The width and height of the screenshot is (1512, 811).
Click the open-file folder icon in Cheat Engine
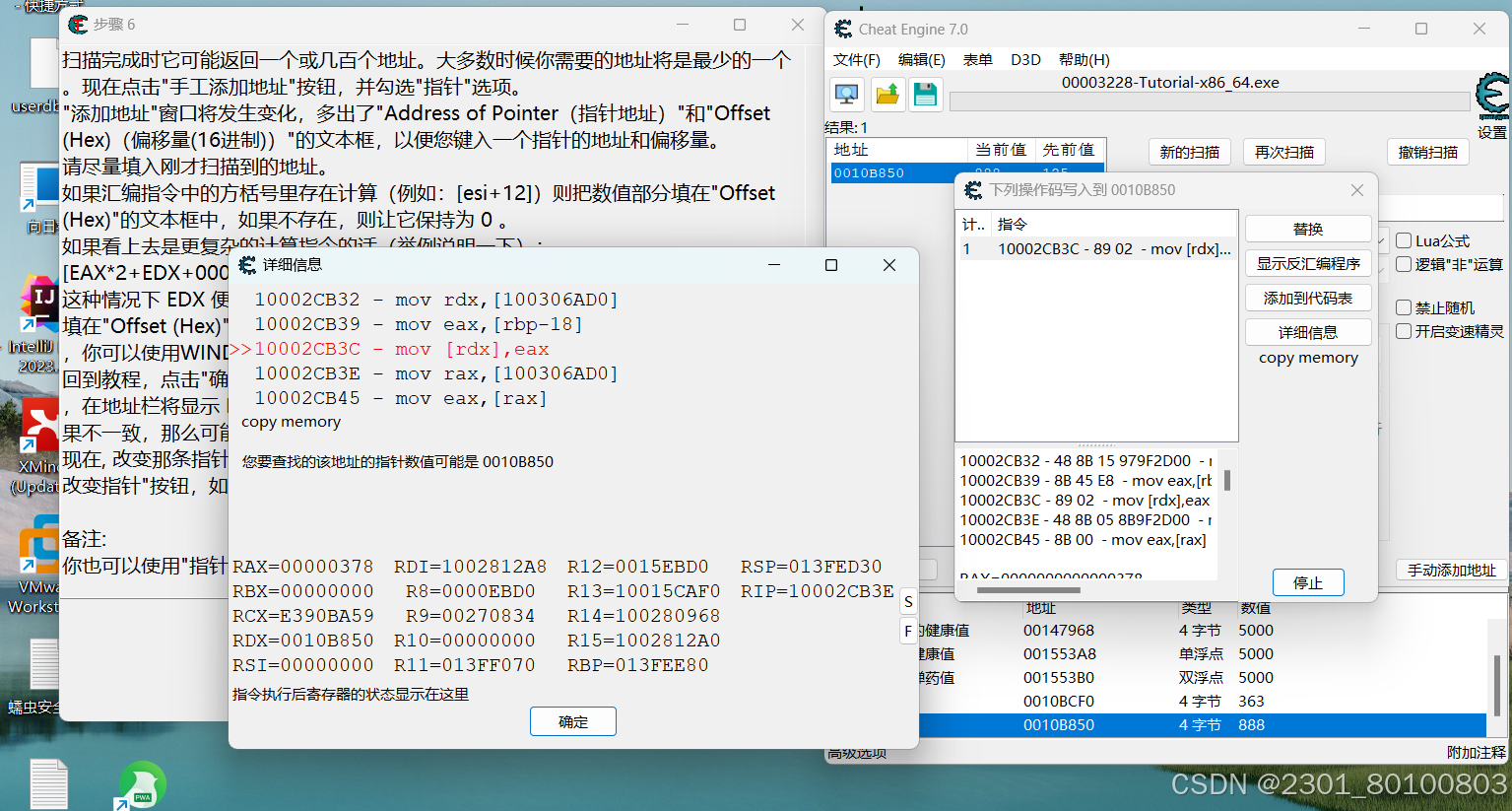[887, 95]
